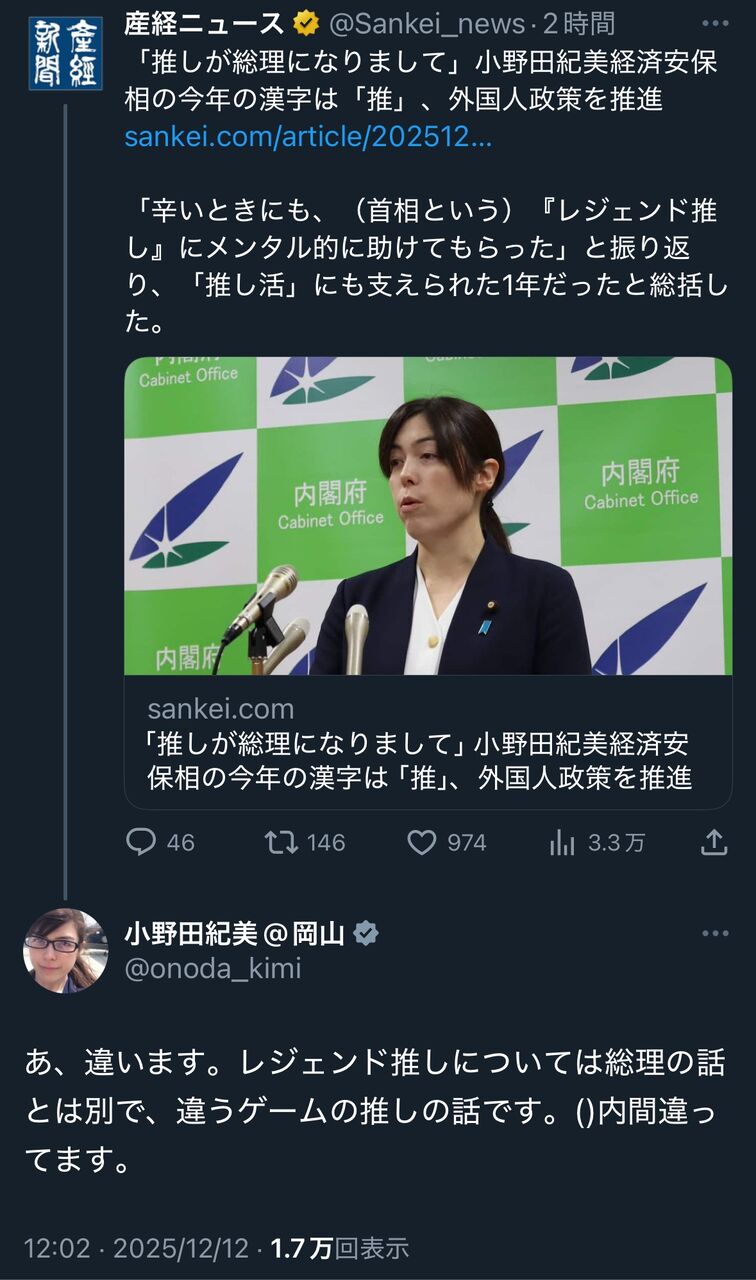Screen dimensions: 756x1280
Task: Open three-dot menu on 小野田紀美 reply
Action: tap(715, 933)
